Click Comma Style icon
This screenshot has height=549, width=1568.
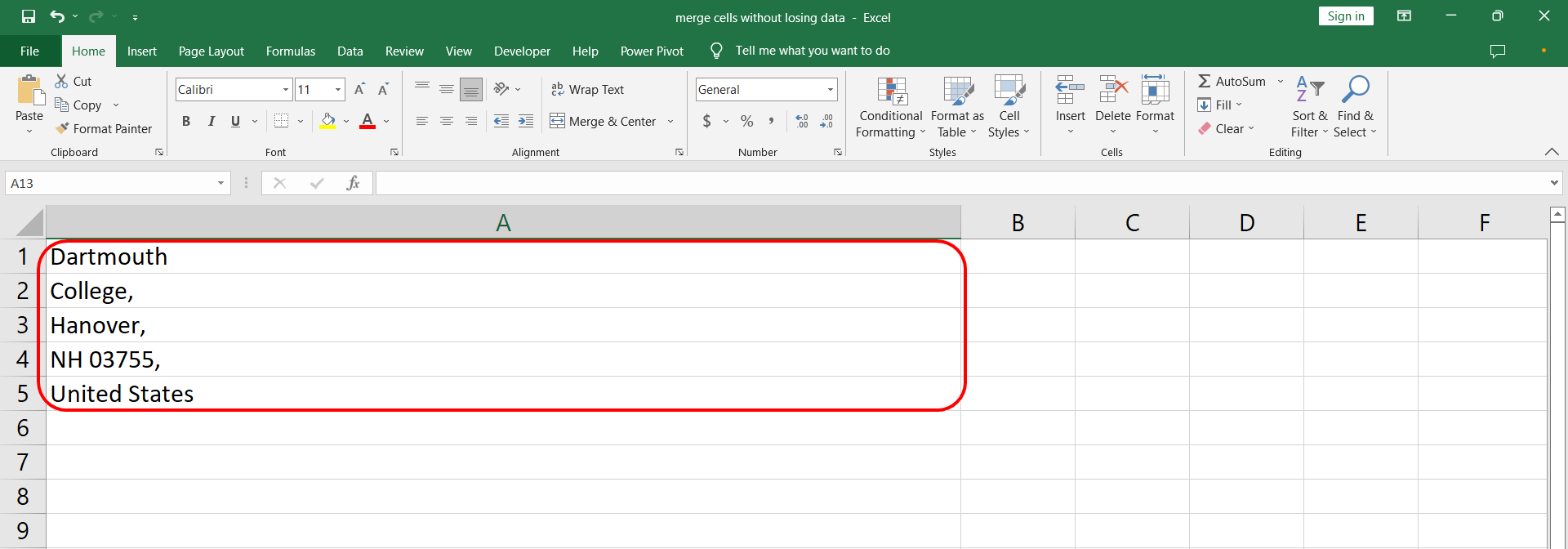(770, 121)
